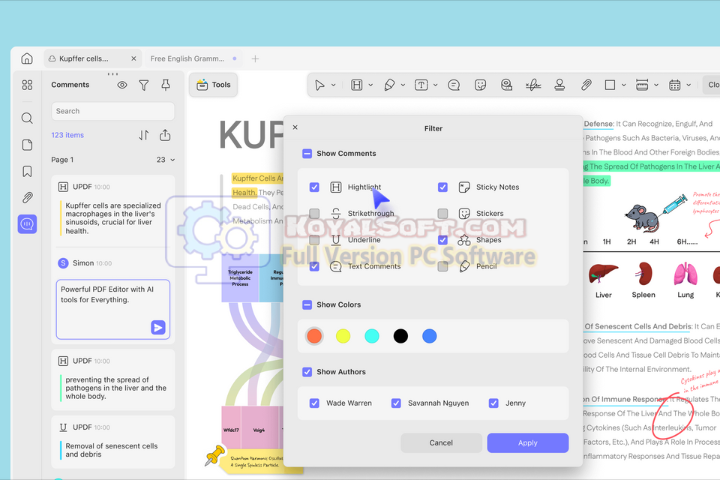Click the sort comments icon

coord(144,135)
